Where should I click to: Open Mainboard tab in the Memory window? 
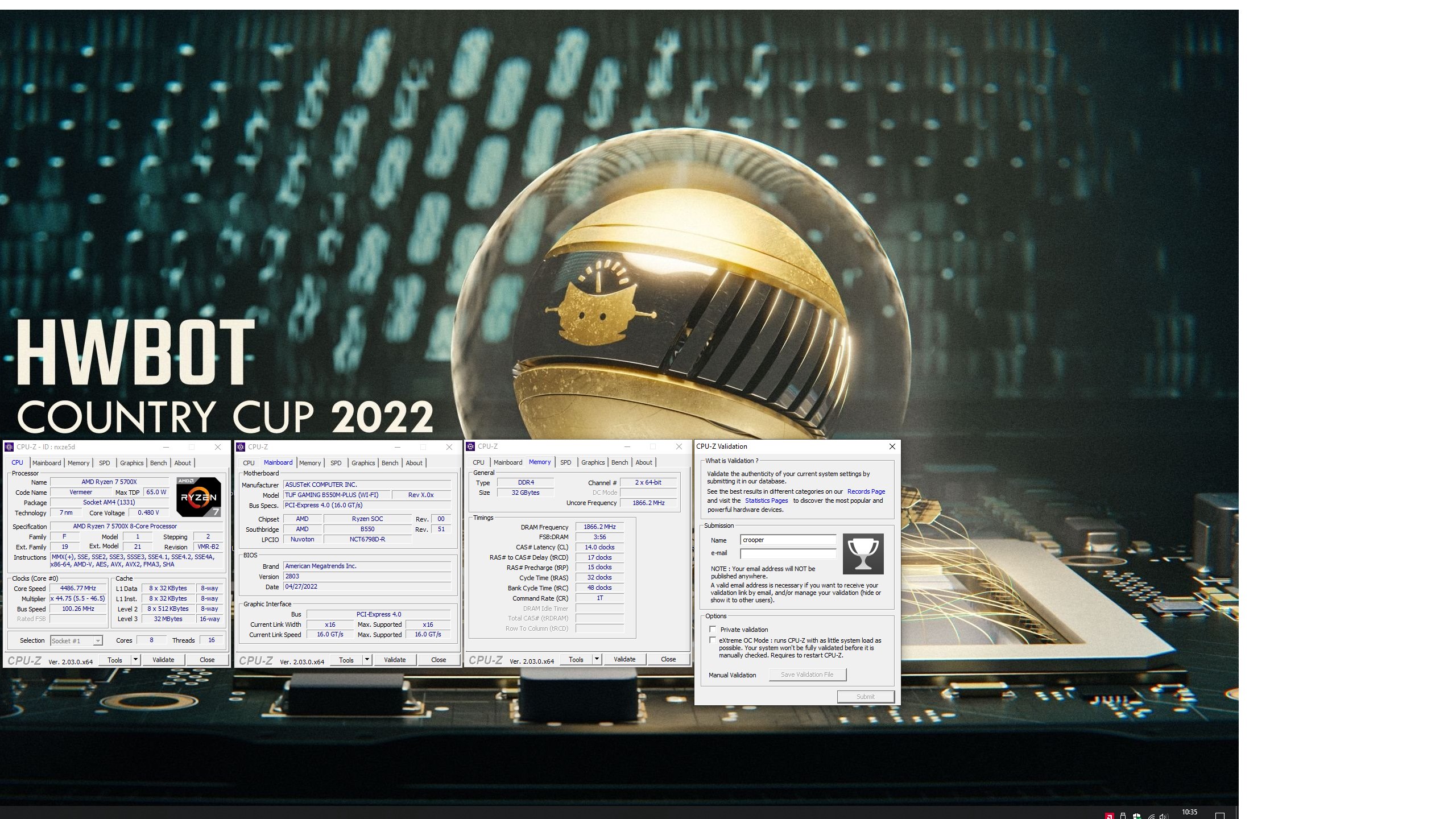508,462
